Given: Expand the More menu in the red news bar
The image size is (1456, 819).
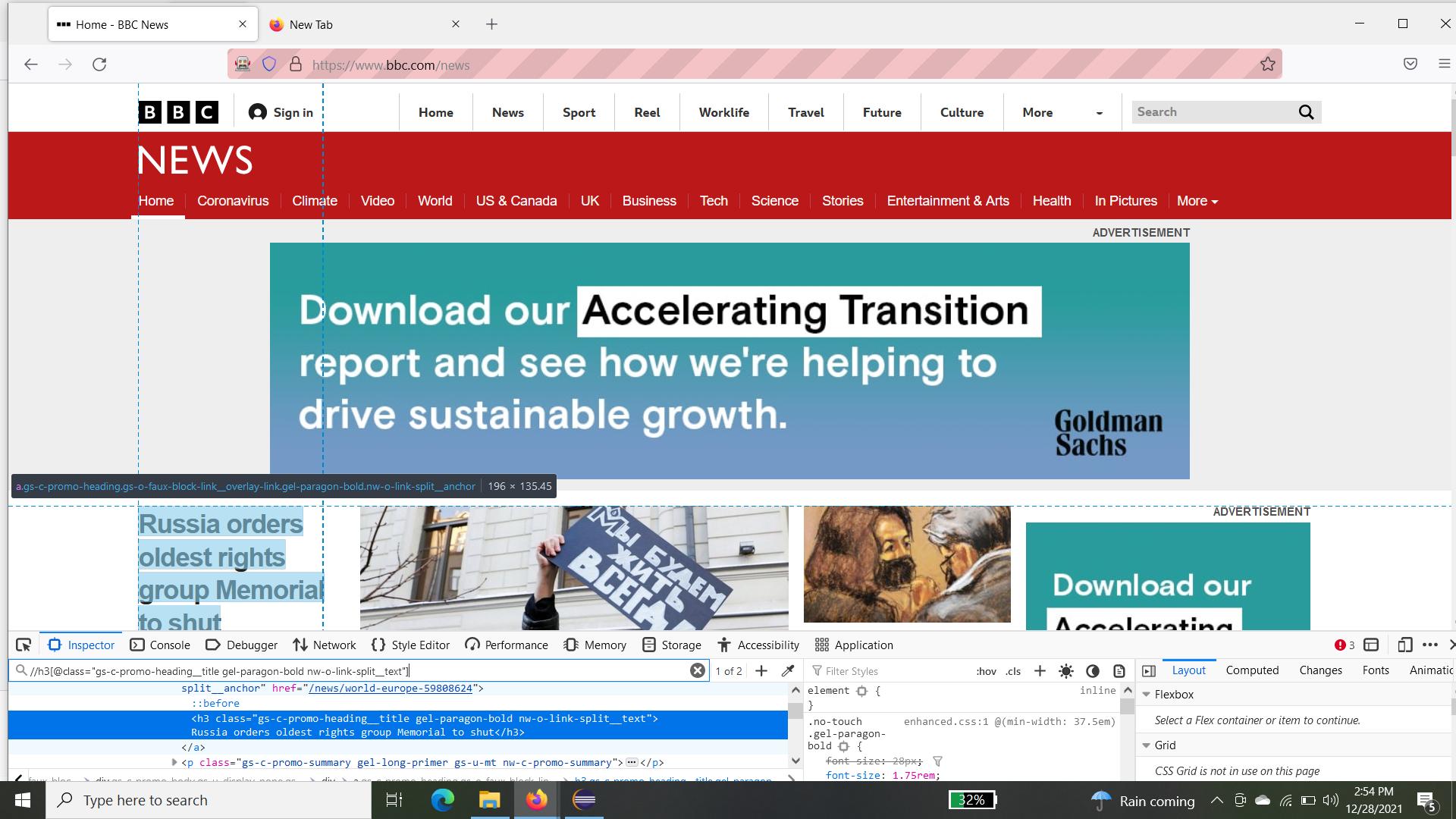Looking at the screenshot, I should point(1197,201).
